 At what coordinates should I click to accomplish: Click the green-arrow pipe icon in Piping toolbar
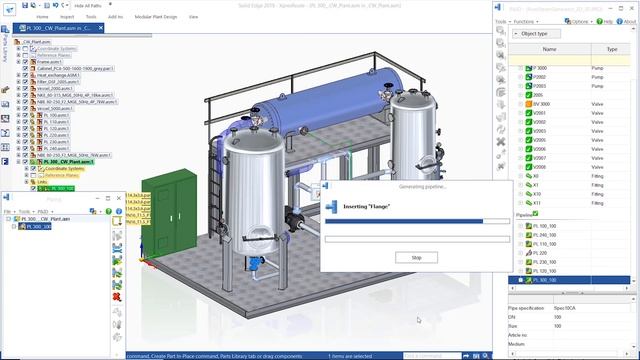tap(117, 260)
